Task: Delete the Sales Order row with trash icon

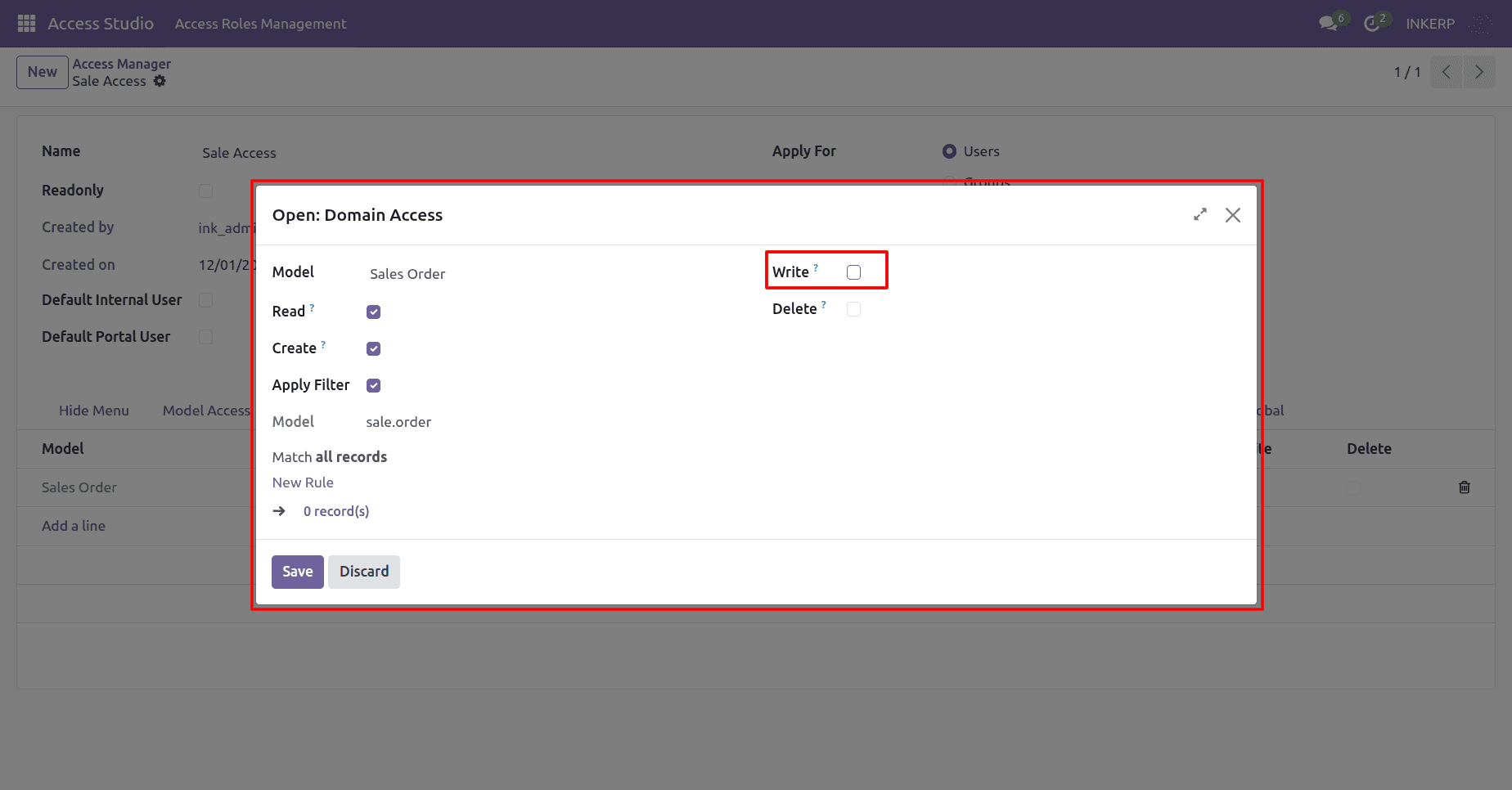Action: coord(1465,487)
